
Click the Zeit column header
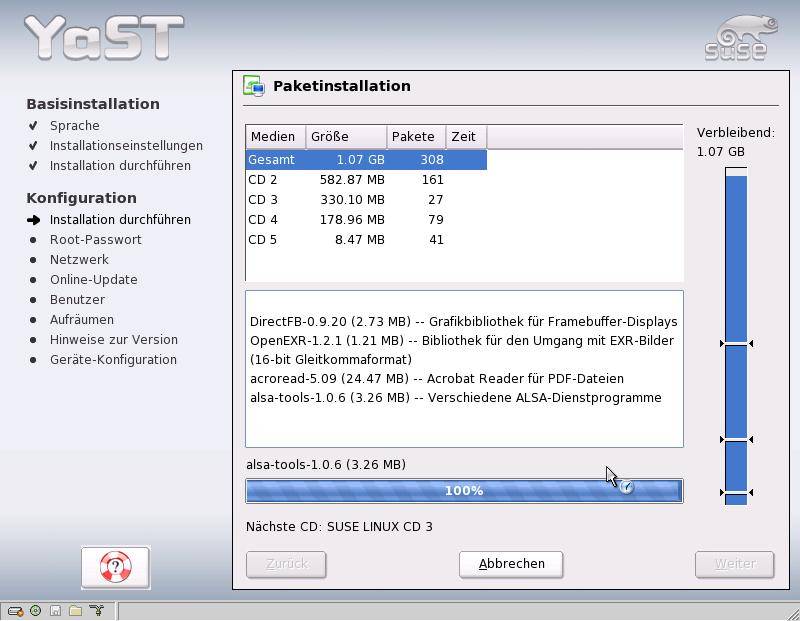(x=466, y=137)
